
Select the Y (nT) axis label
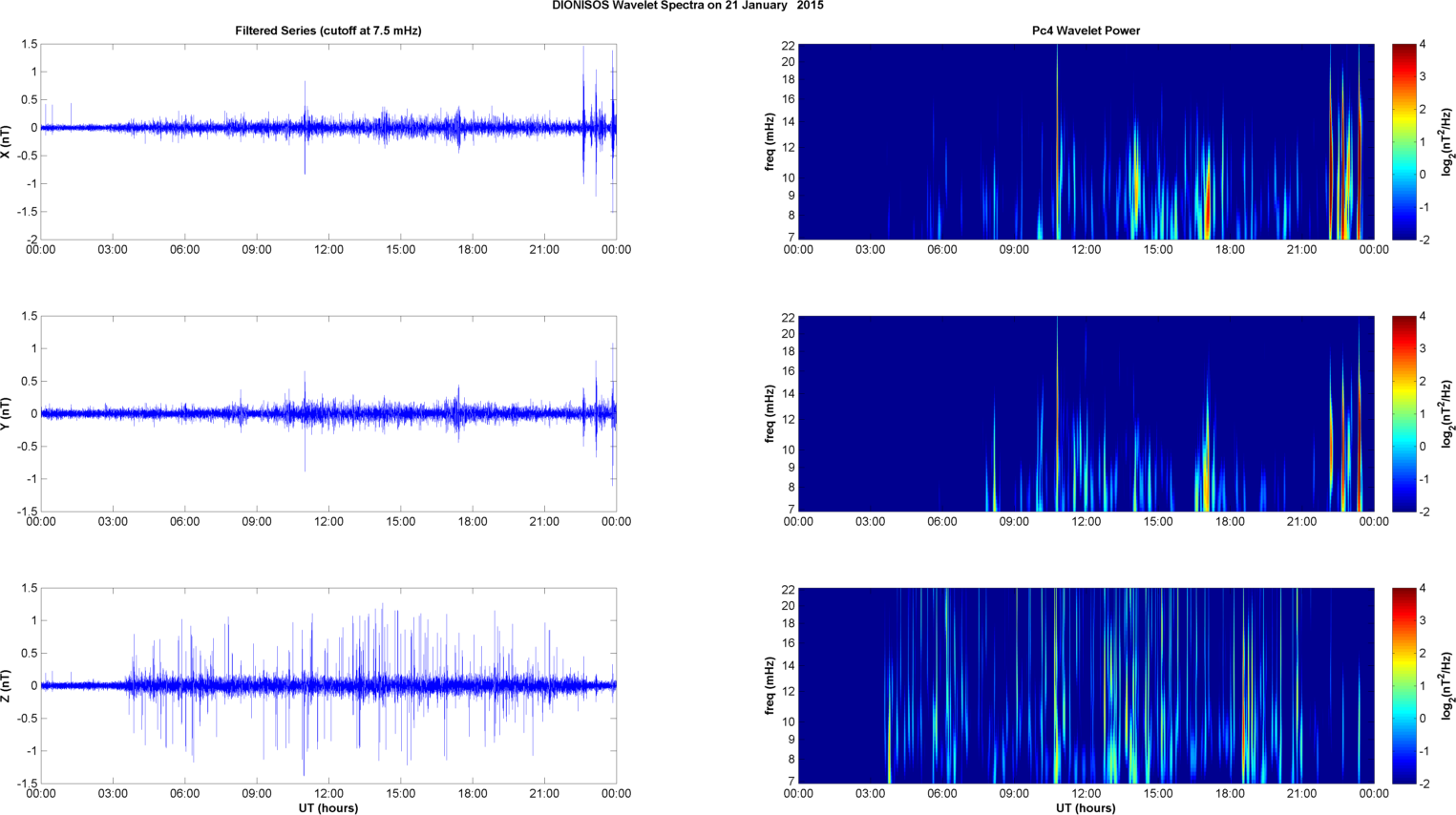[x=7, y=413]
